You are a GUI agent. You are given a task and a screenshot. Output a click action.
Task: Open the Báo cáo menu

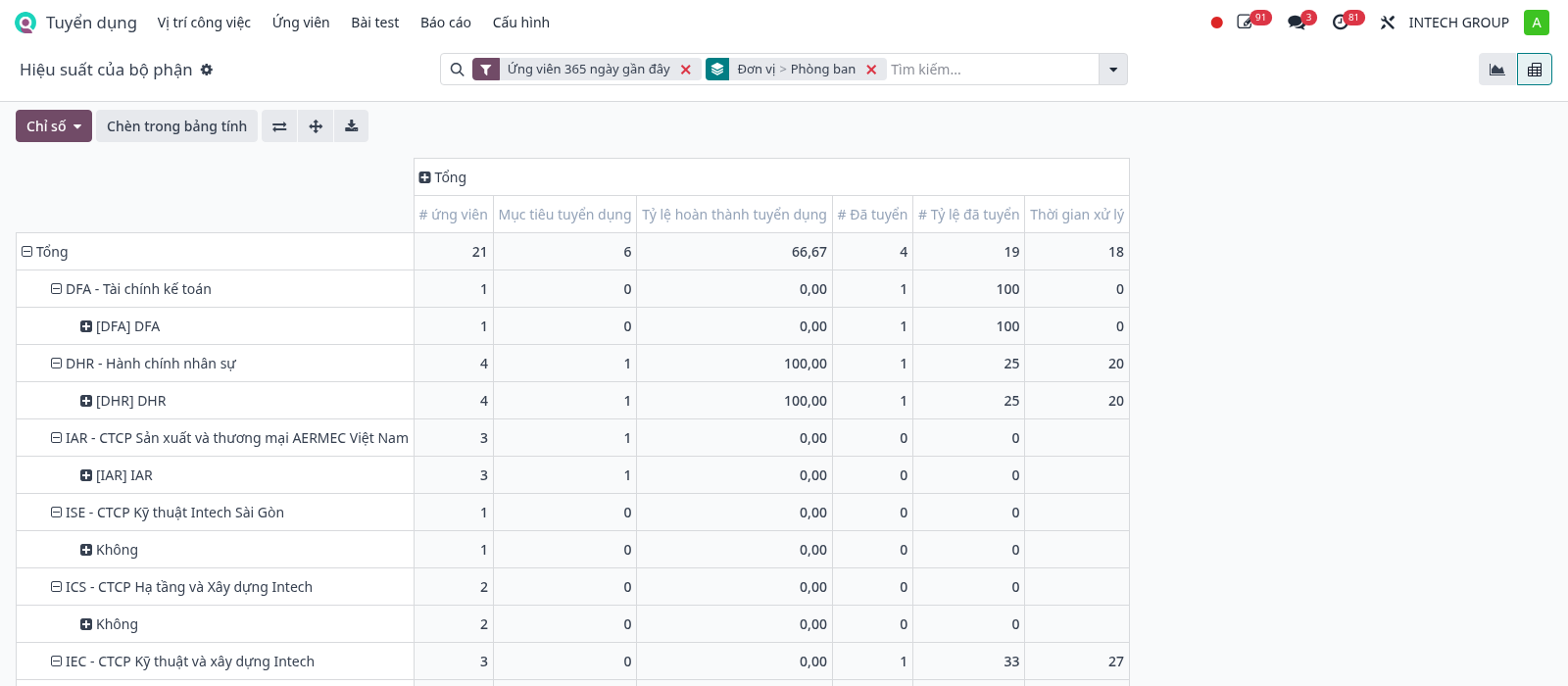pos(446,23)
